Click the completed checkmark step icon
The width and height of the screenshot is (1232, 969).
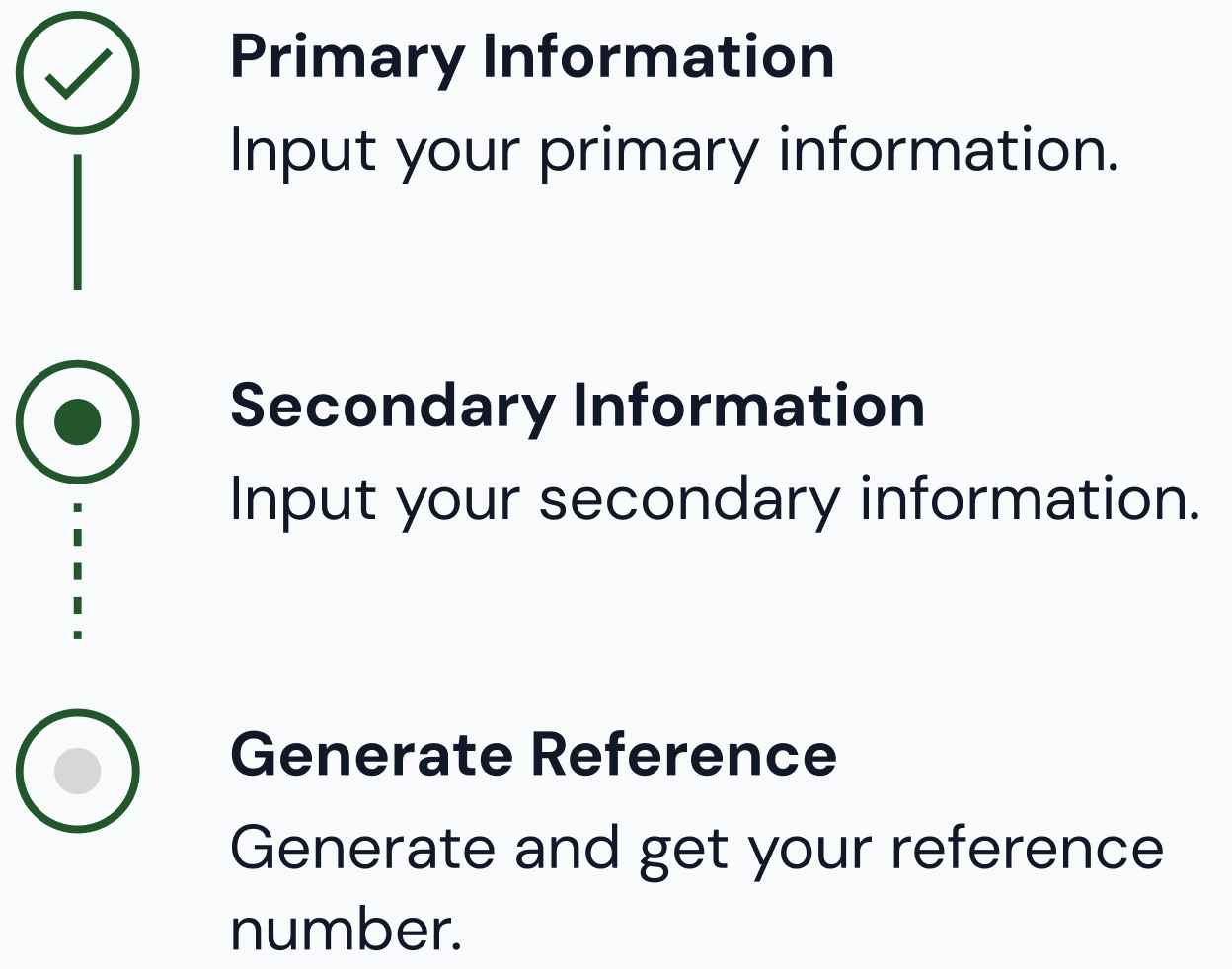pyautogui.click(x=78, y=73)
